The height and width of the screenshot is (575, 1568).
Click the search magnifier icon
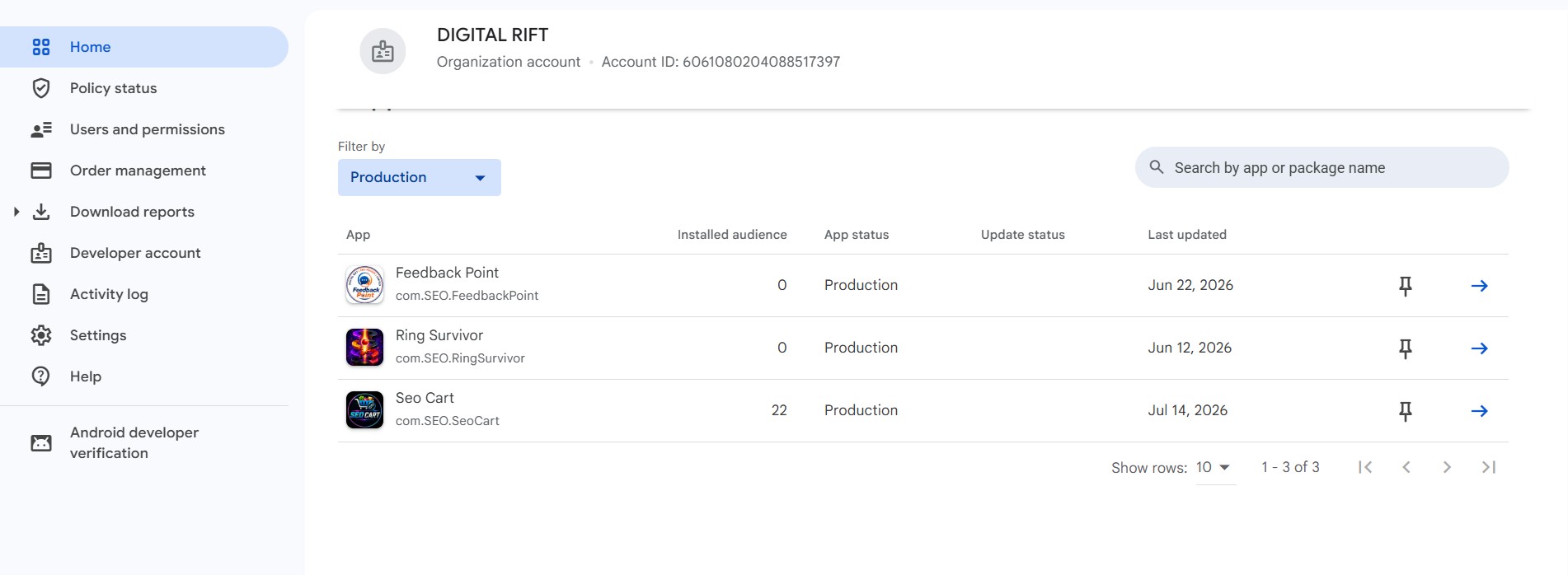point(1157,167)
